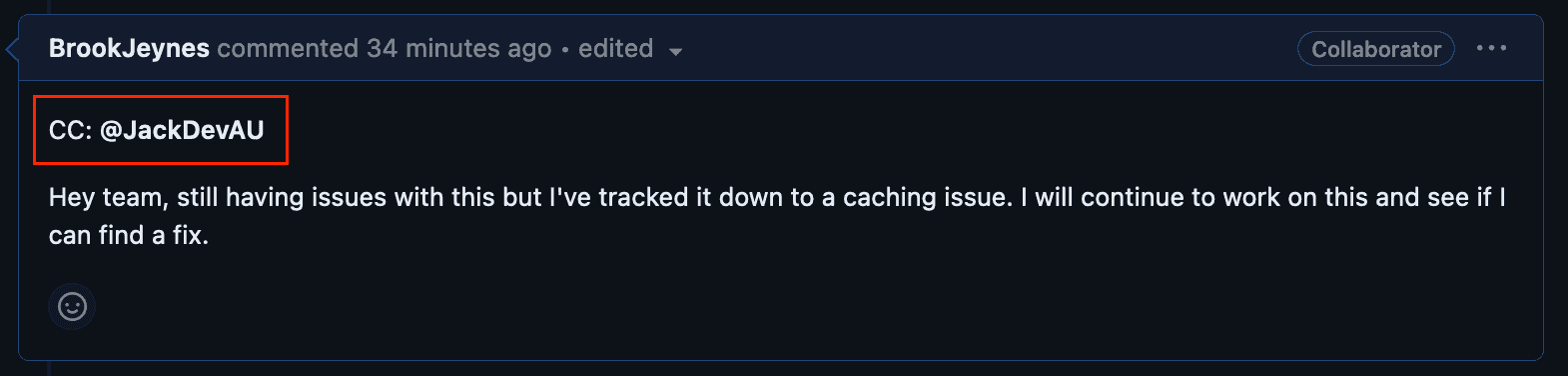
Task: Open BrookJeynes' user profile
Action: (x=129, y=48)
